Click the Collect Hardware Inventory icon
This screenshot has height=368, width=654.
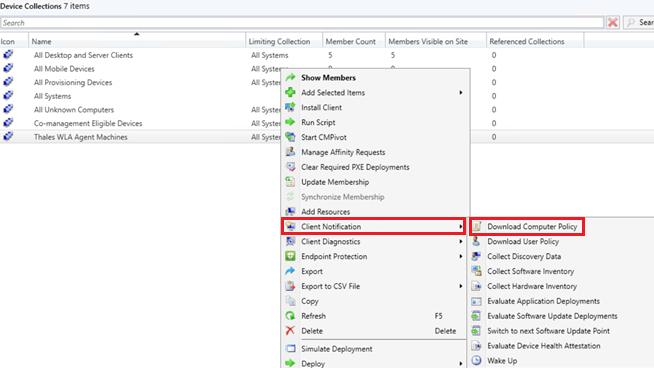(476, 286)
